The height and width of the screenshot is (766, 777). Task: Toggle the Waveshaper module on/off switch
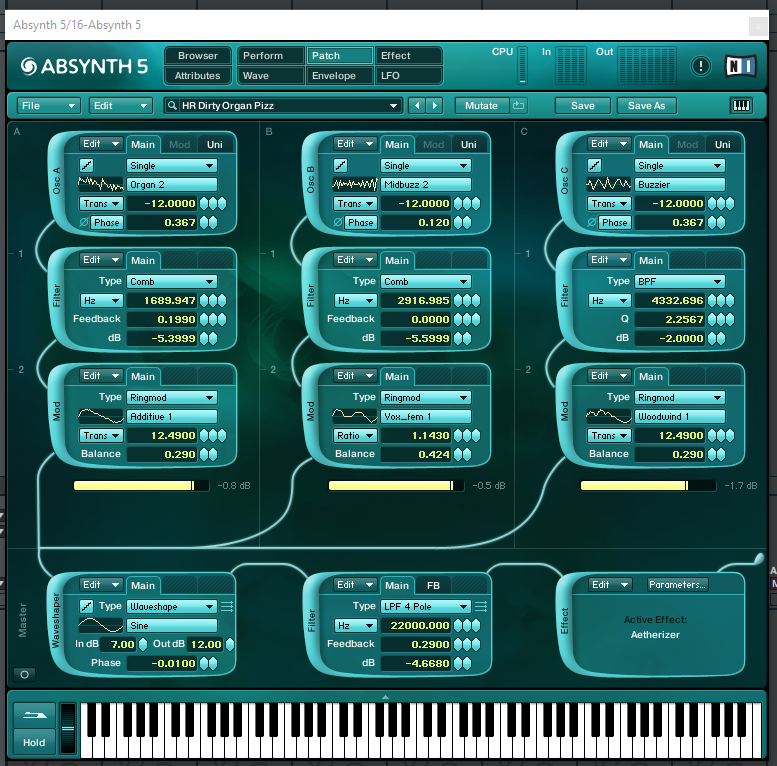pyautogui.click(x=86, y=606)
